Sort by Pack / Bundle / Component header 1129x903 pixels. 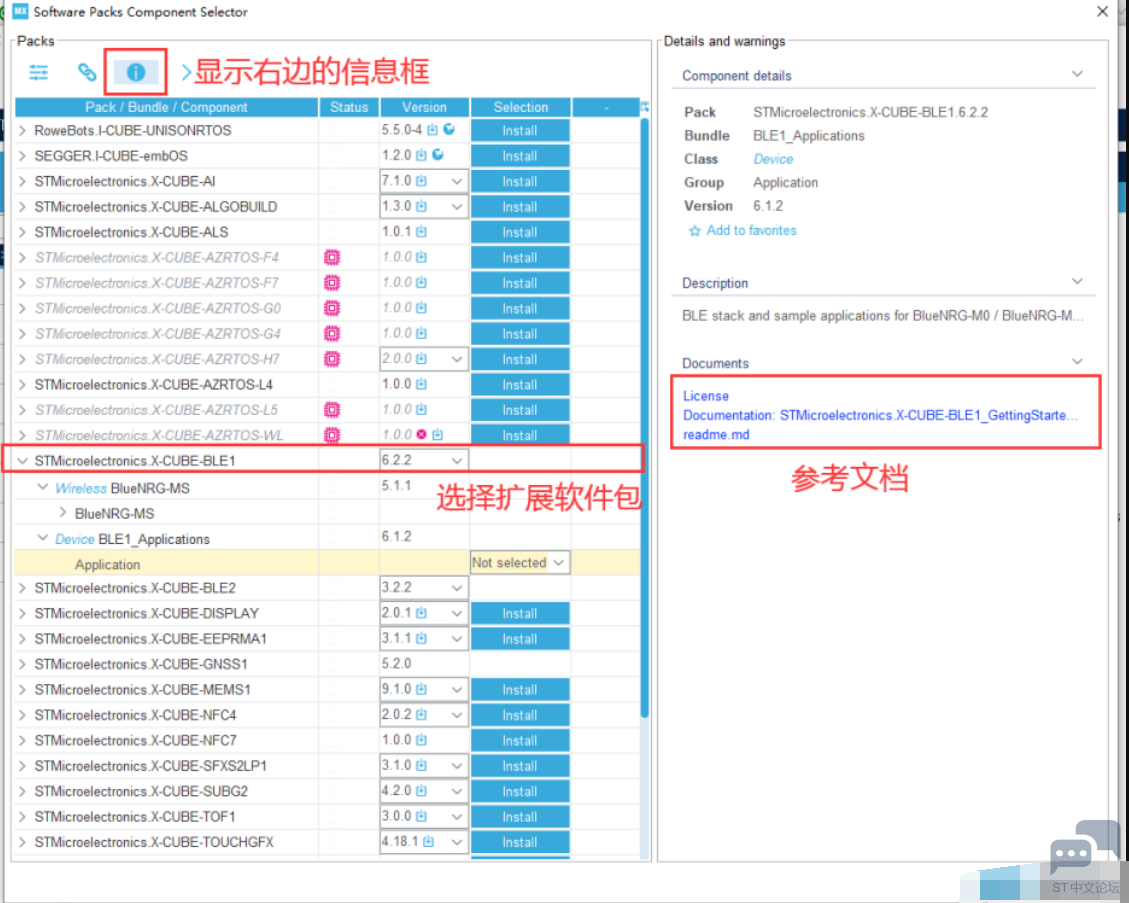[166, 107]
